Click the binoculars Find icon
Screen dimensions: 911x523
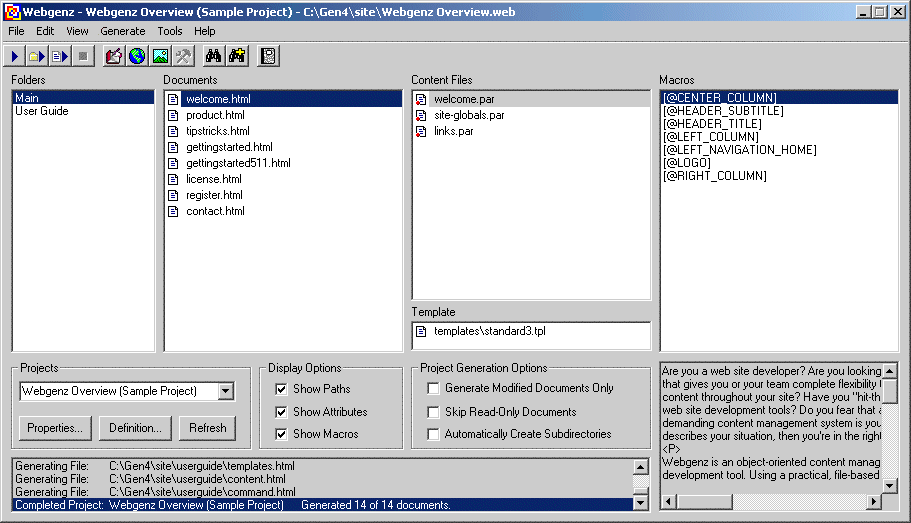[213, 56]
